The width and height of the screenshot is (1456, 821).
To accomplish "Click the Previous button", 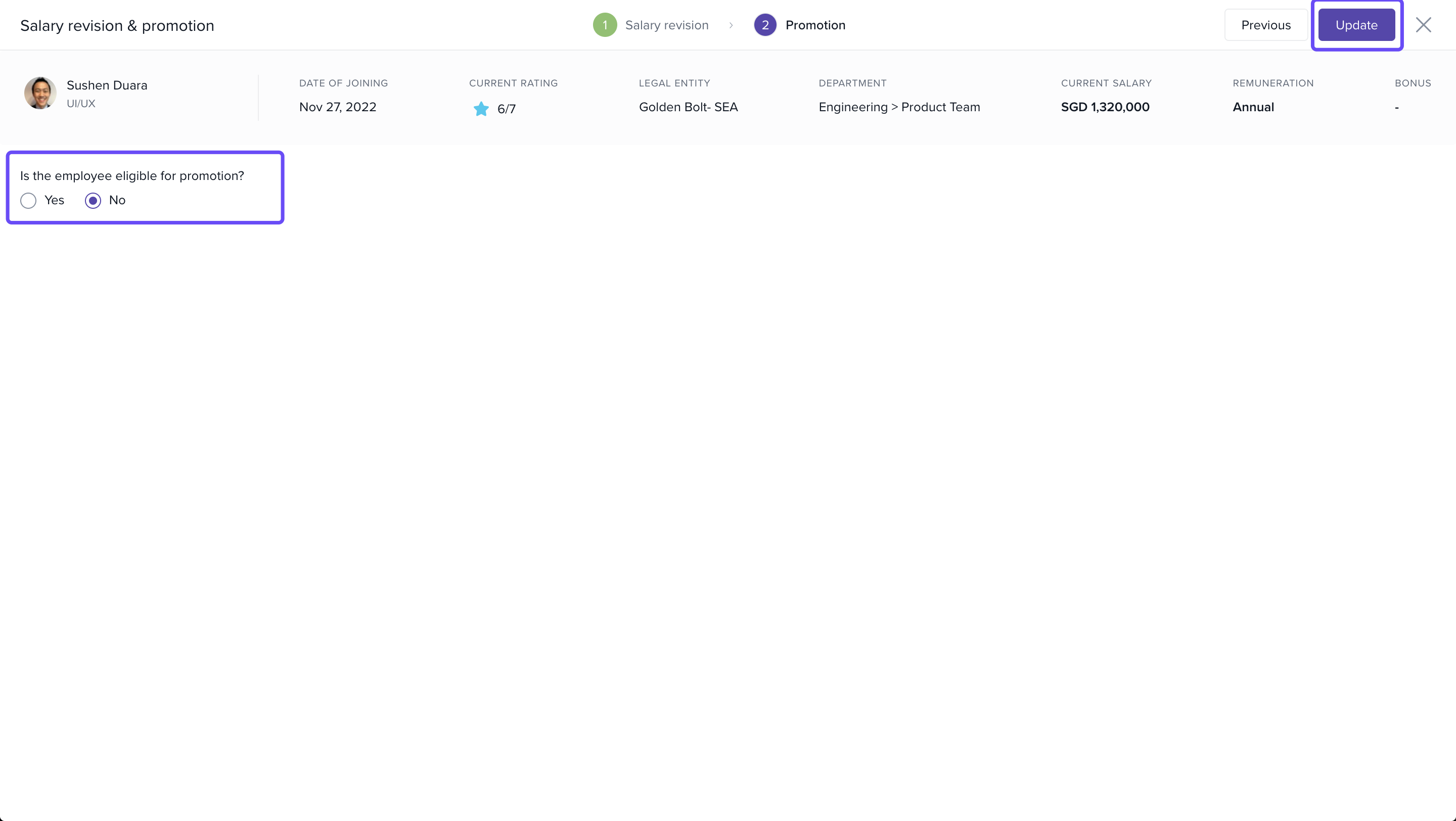I will 1265,25.
